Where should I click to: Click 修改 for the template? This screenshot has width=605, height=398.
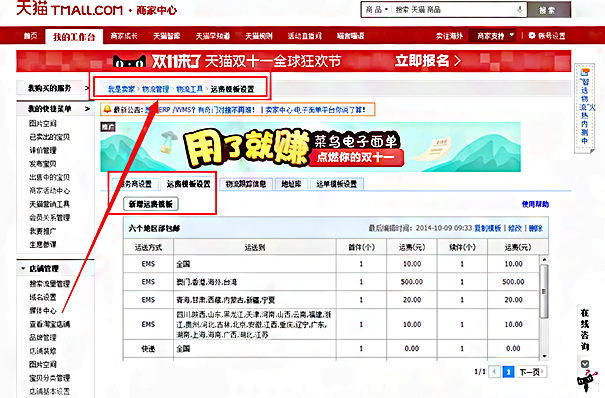(x=515, y=228)
